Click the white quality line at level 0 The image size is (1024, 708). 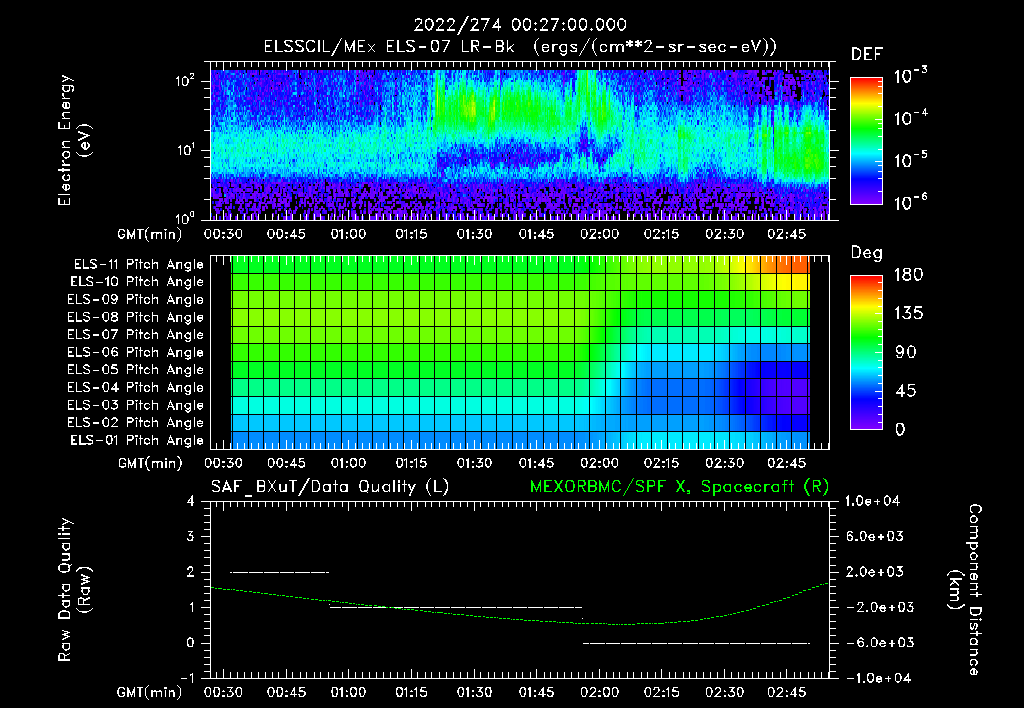point(696,643)
